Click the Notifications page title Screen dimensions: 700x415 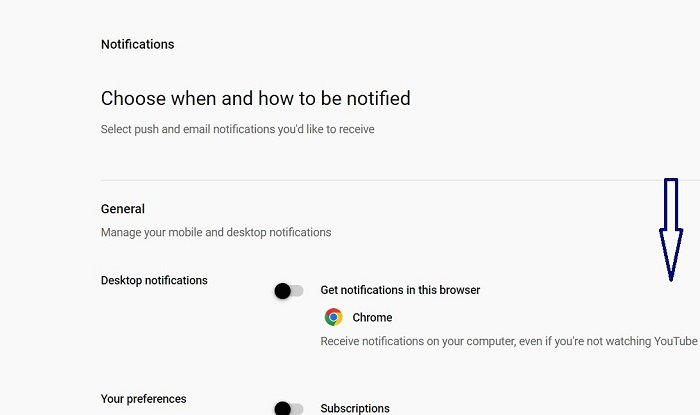(x=137, y=44)
